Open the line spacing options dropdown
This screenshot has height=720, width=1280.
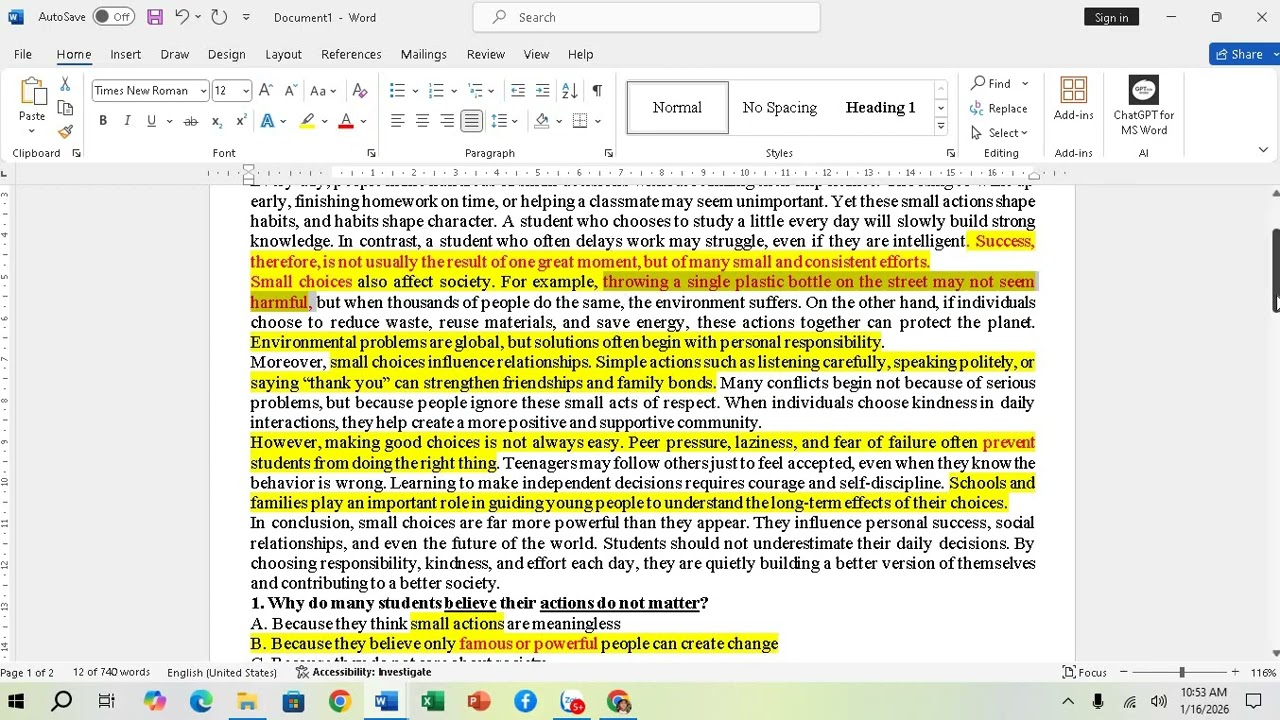pyautogui.click(x=500, y=121)
